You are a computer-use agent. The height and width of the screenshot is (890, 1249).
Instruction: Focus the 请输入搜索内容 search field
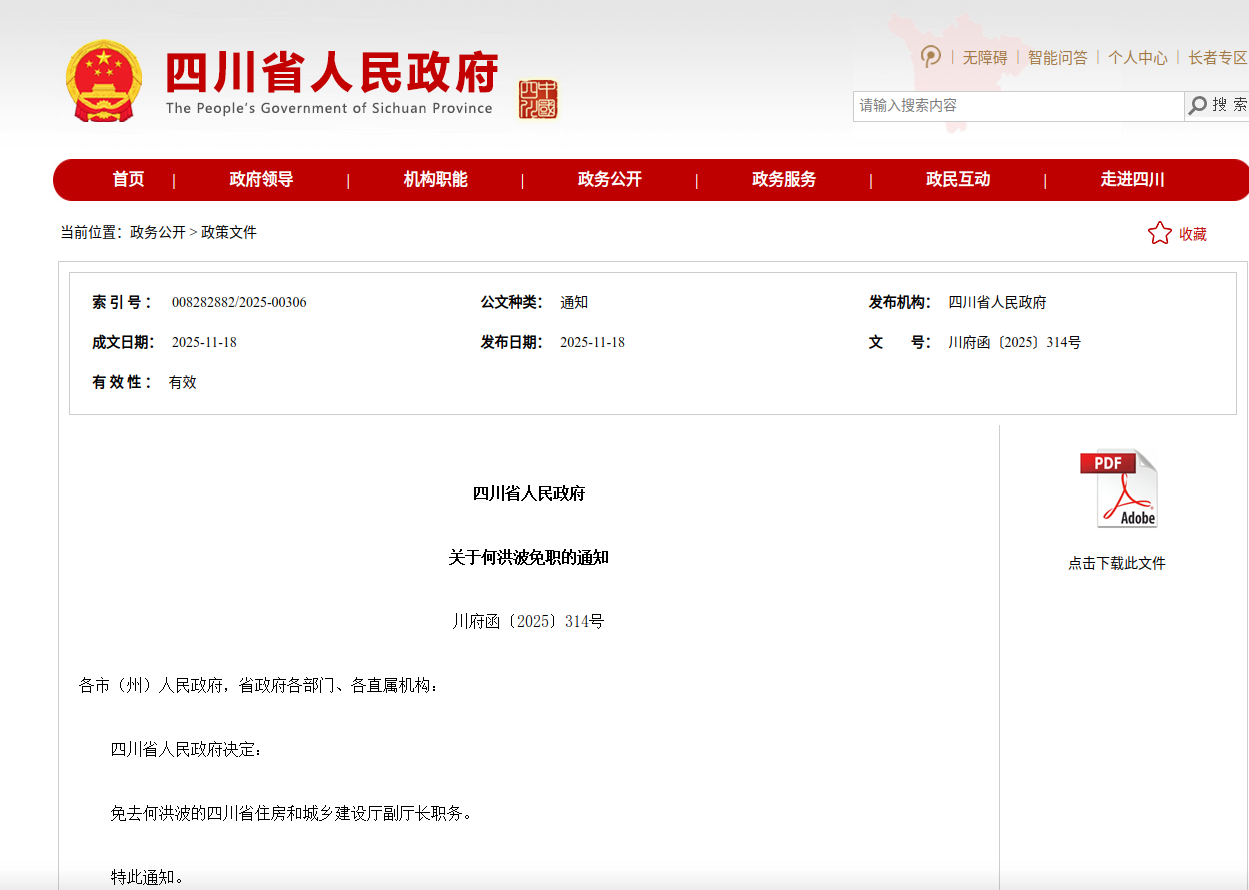coord(1018,106)
